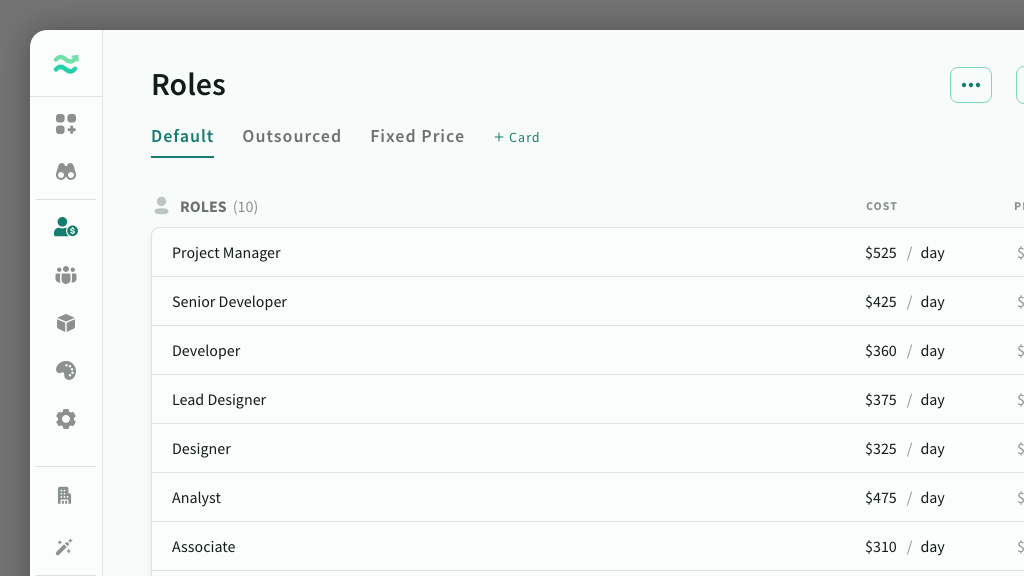
Task: Select the Project Manager role row
Action: coord(226,253)
